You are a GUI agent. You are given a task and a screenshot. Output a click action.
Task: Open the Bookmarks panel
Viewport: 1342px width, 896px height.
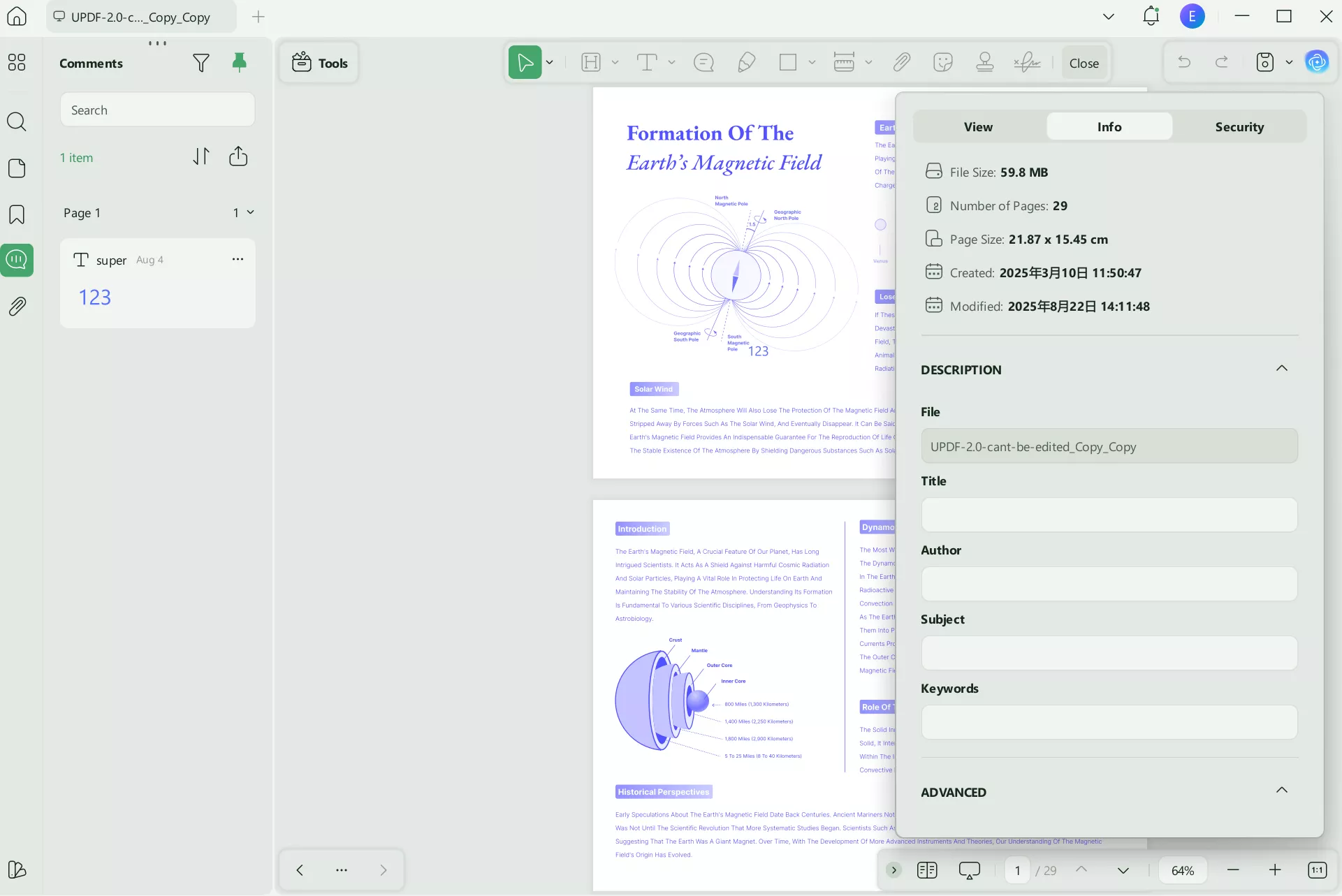coord(17,214)
